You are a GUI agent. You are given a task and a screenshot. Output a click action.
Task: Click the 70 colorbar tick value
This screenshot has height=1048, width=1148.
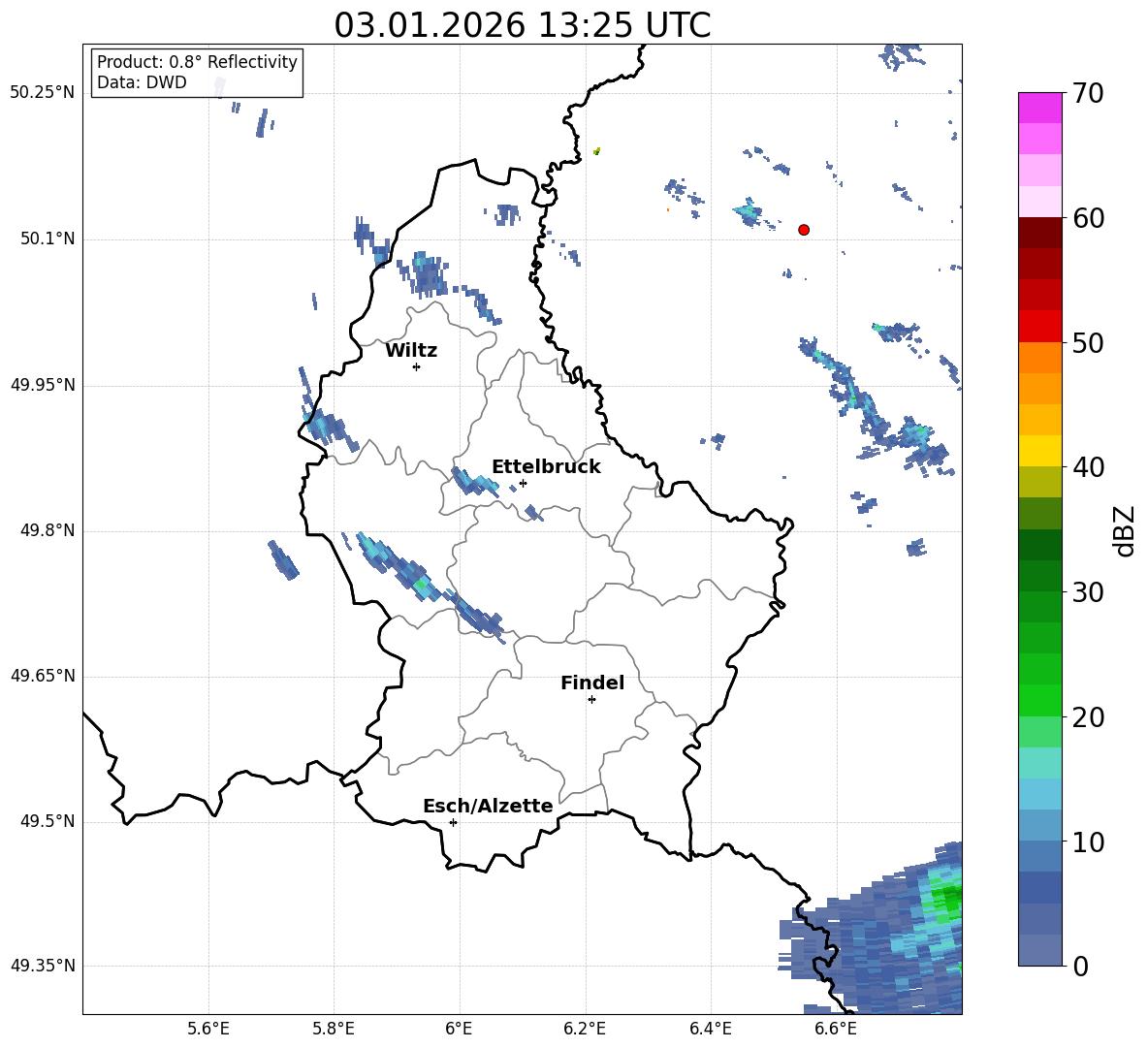click(x=1088, y=93)
